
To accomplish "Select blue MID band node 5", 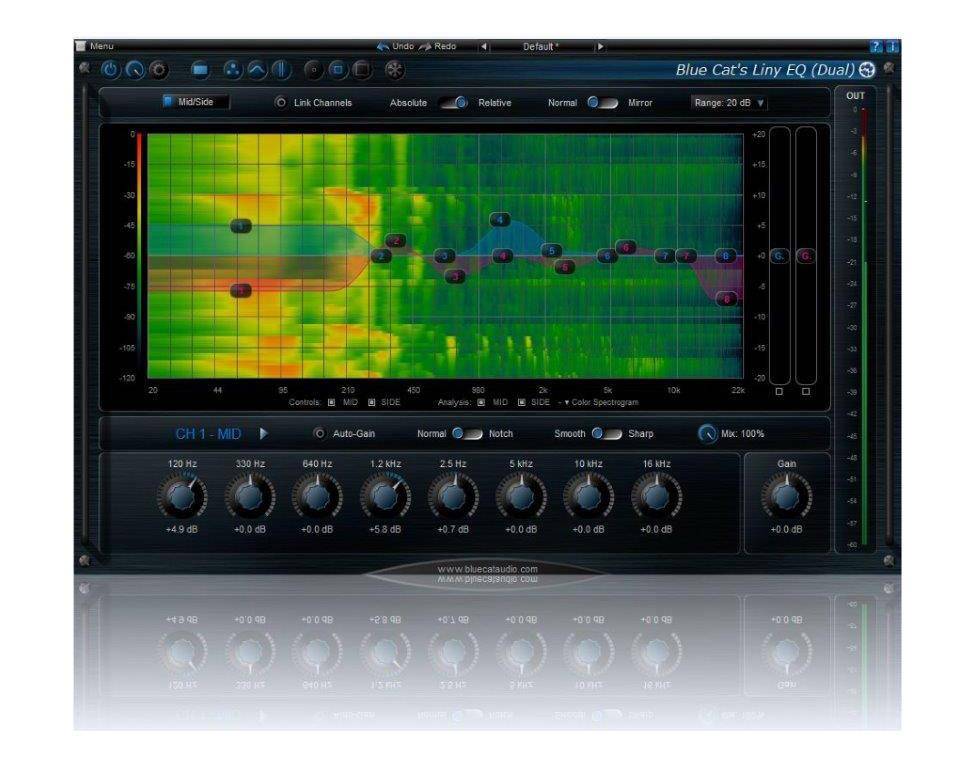I will point(552,251).
